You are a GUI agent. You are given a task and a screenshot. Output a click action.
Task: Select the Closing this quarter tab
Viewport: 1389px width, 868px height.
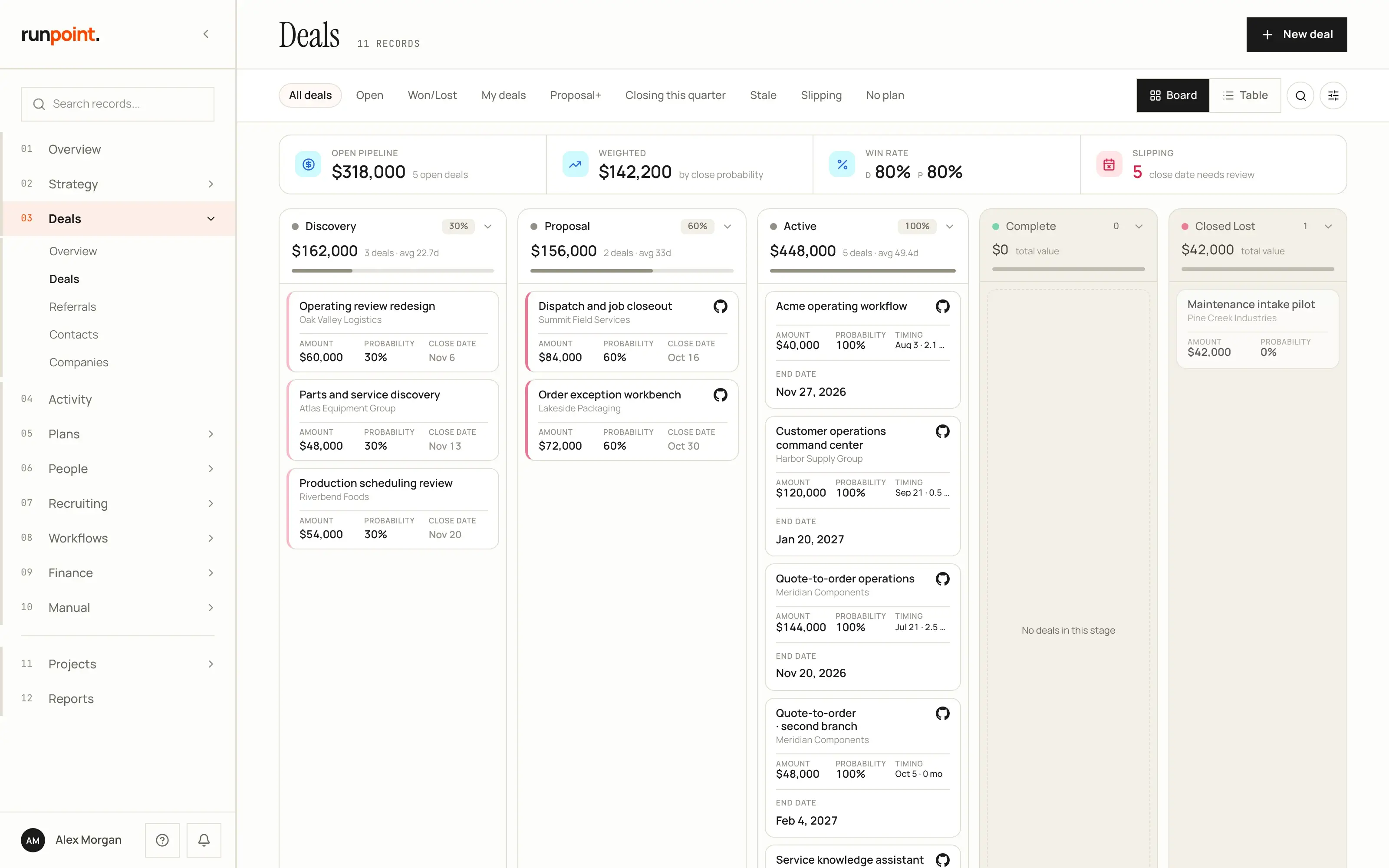coord(675,95)
